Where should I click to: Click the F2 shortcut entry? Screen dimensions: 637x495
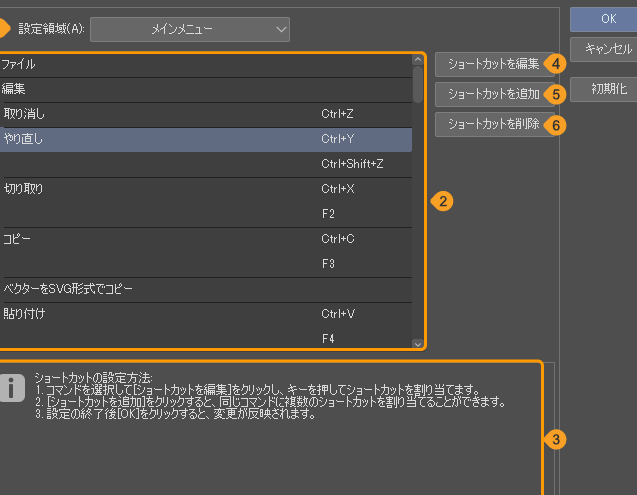(x=328, y=214)
